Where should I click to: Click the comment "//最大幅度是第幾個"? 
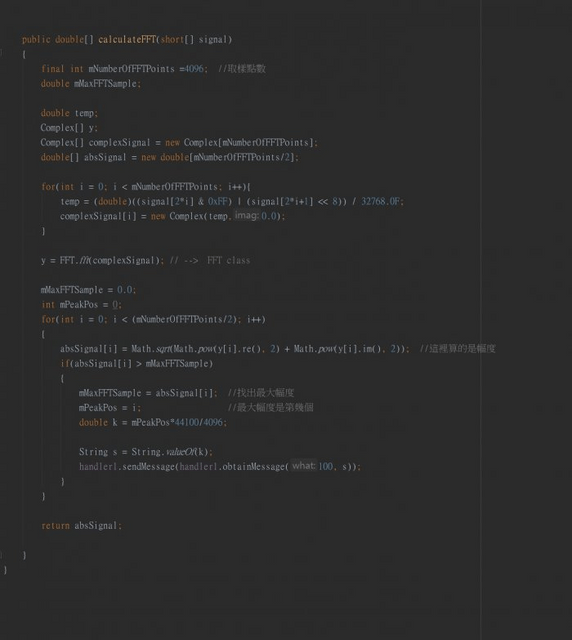[x=270, y=408]
